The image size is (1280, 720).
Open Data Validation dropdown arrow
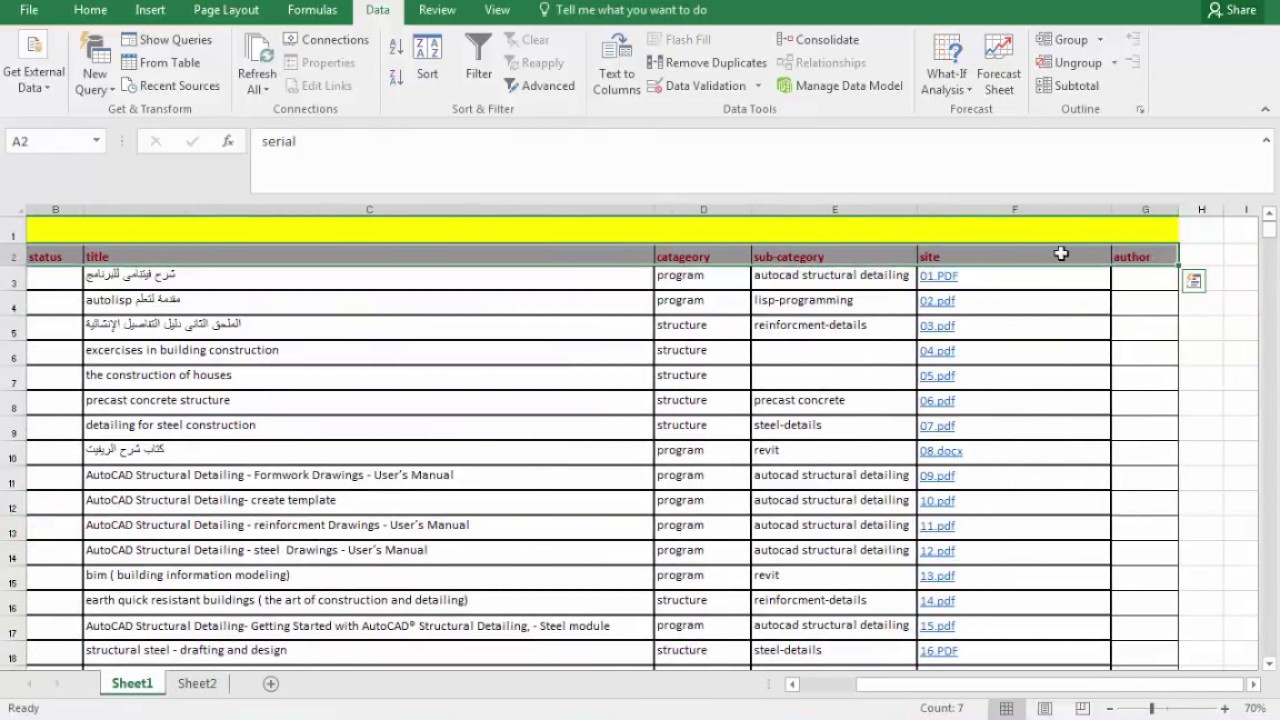758,86
